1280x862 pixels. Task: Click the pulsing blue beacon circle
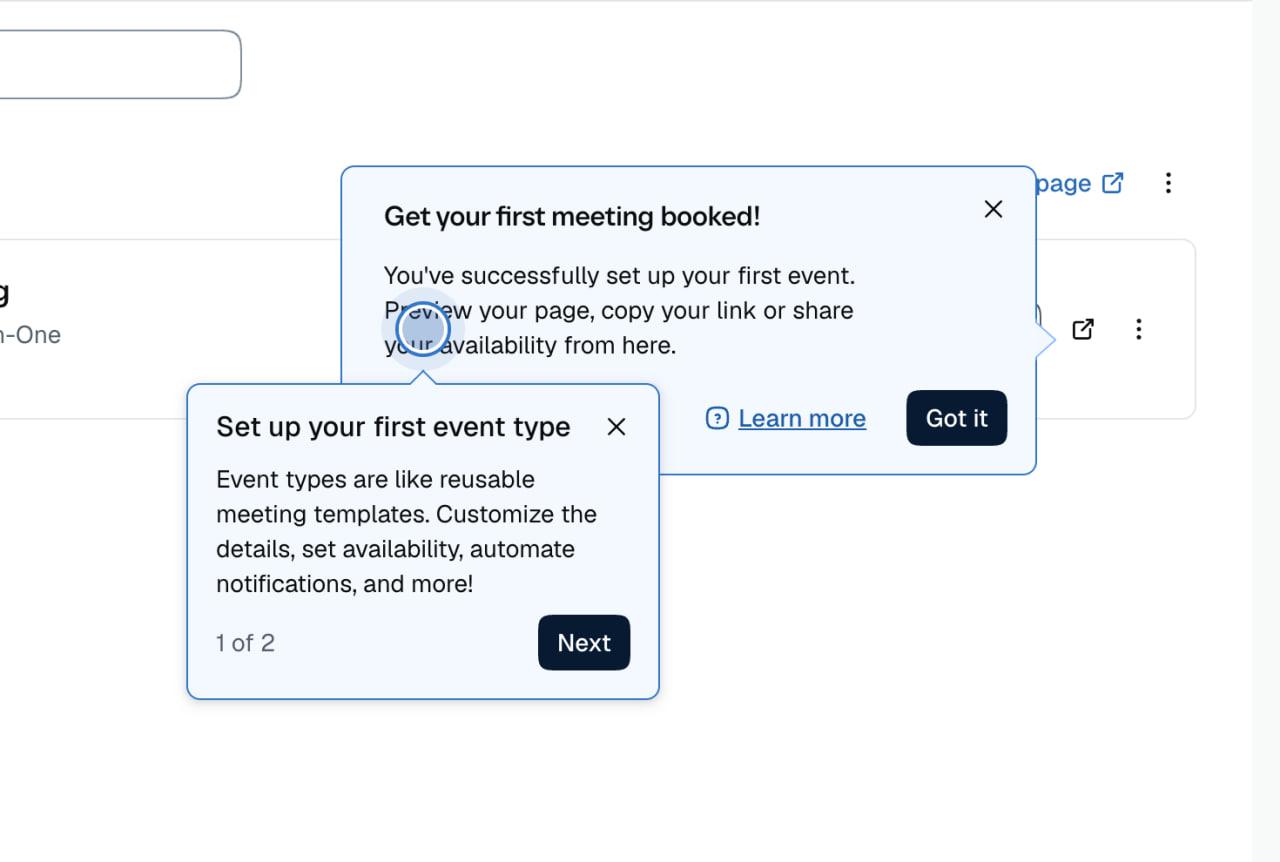(x=422, y=329)
